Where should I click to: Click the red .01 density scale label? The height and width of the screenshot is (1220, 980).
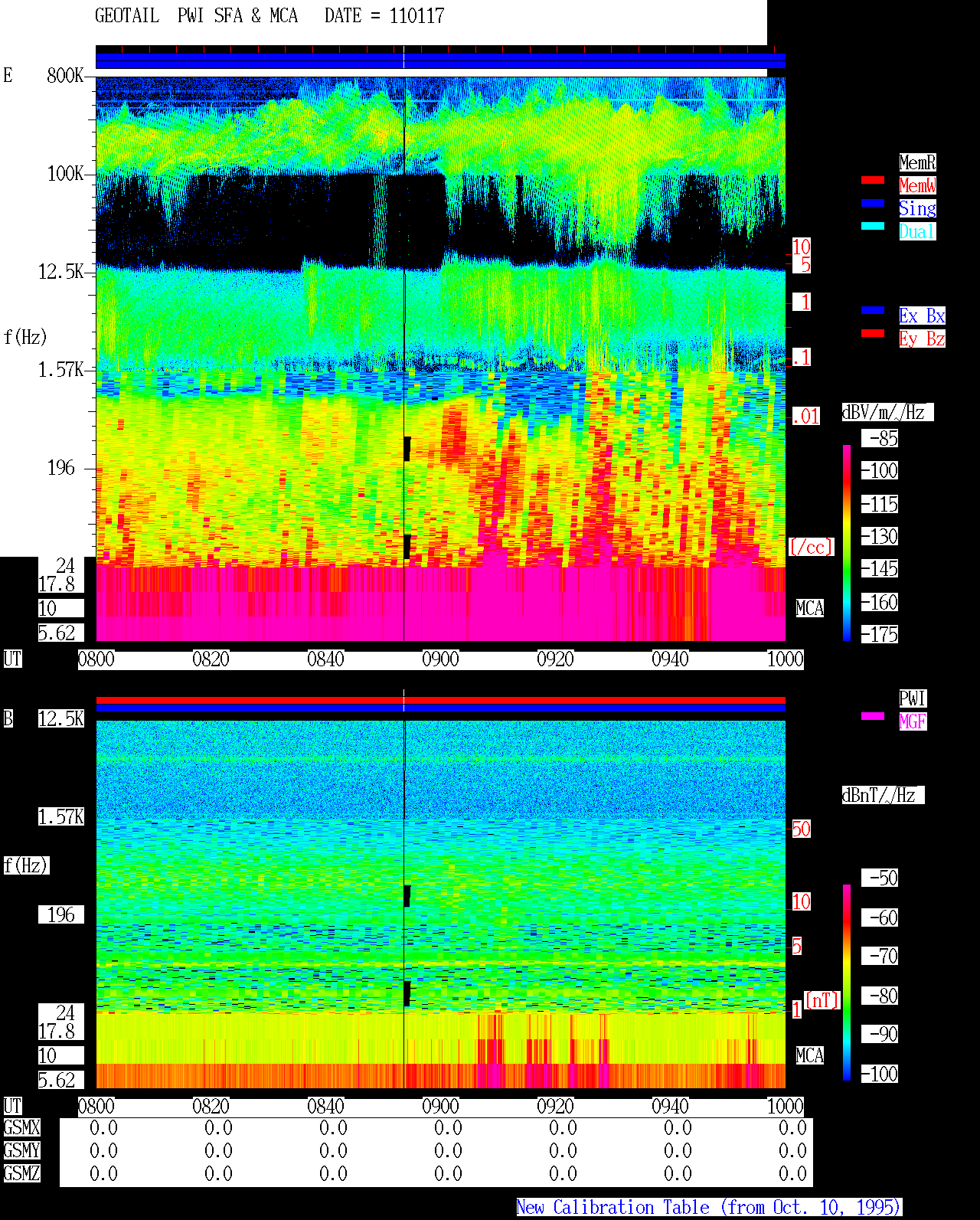pyautogui.click(x=805, y=417)
